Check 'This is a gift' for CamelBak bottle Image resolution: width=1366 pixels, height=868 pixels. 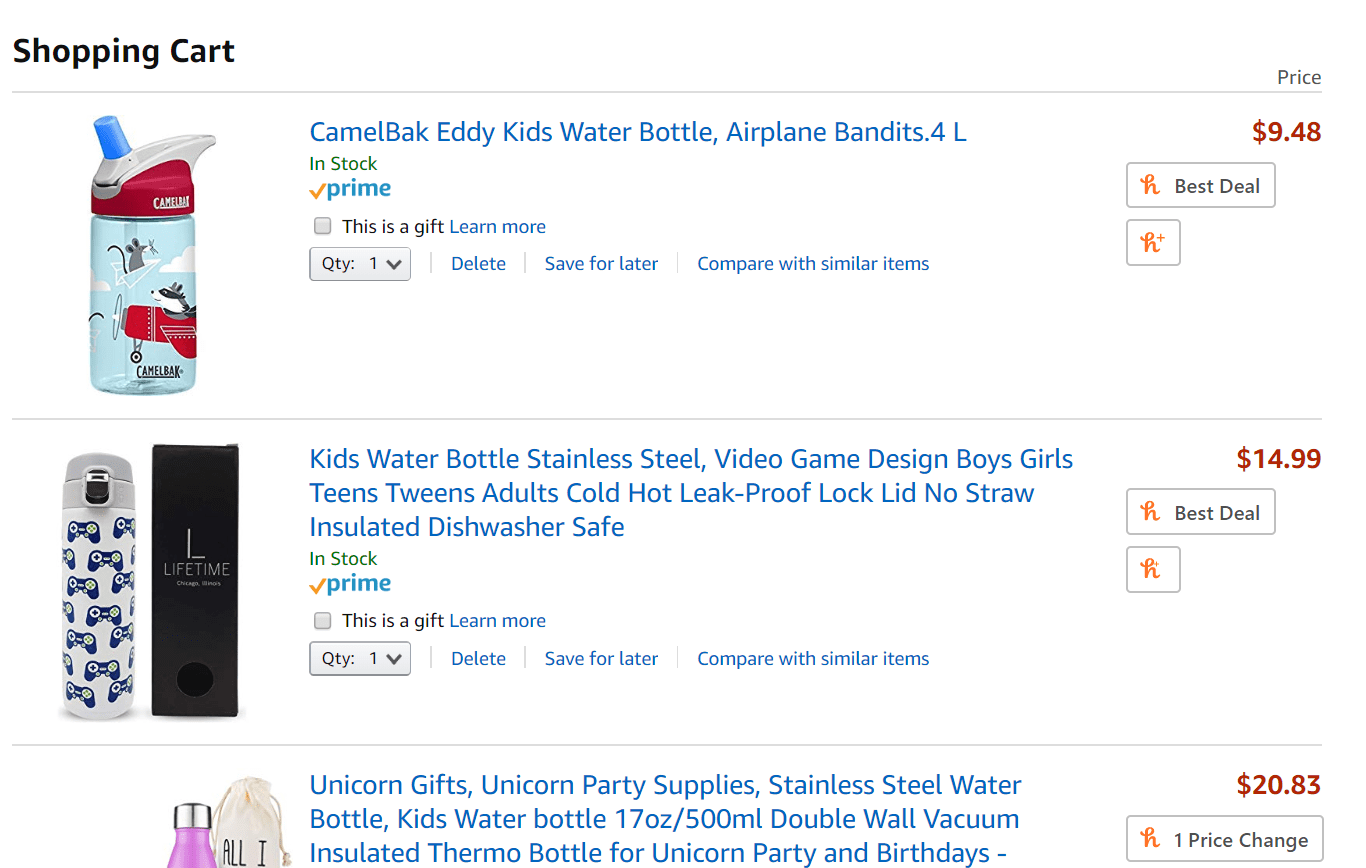[322, 226]
